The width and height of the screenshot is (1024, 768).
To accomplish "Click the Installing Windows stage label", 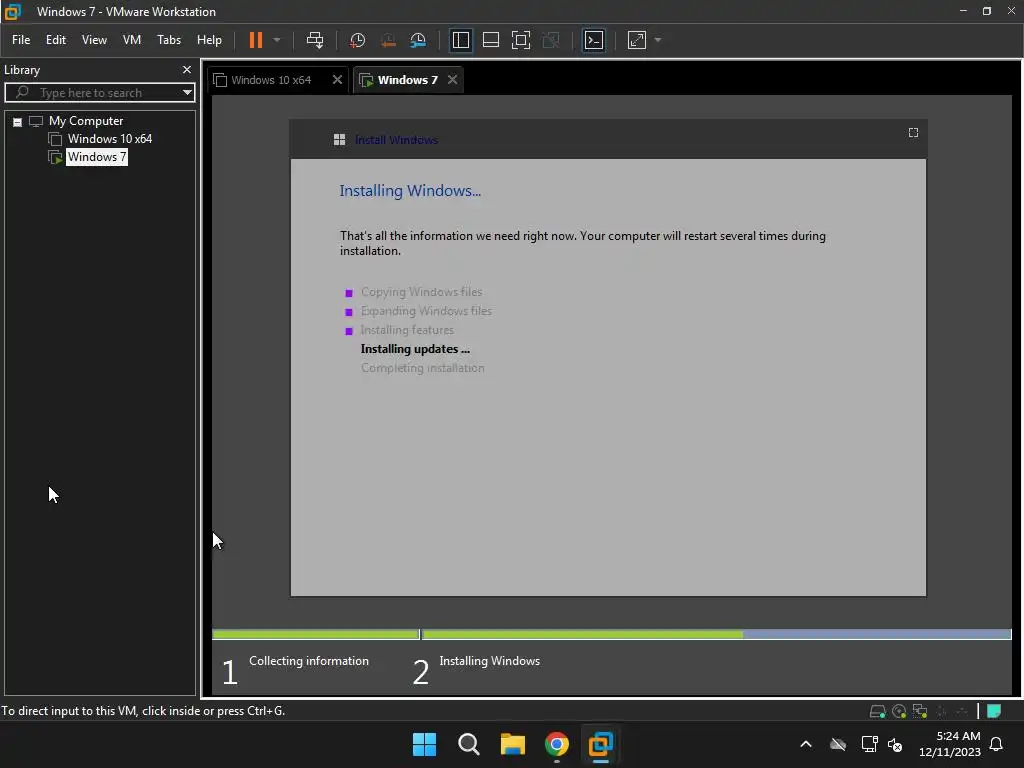I will point(489,661).
